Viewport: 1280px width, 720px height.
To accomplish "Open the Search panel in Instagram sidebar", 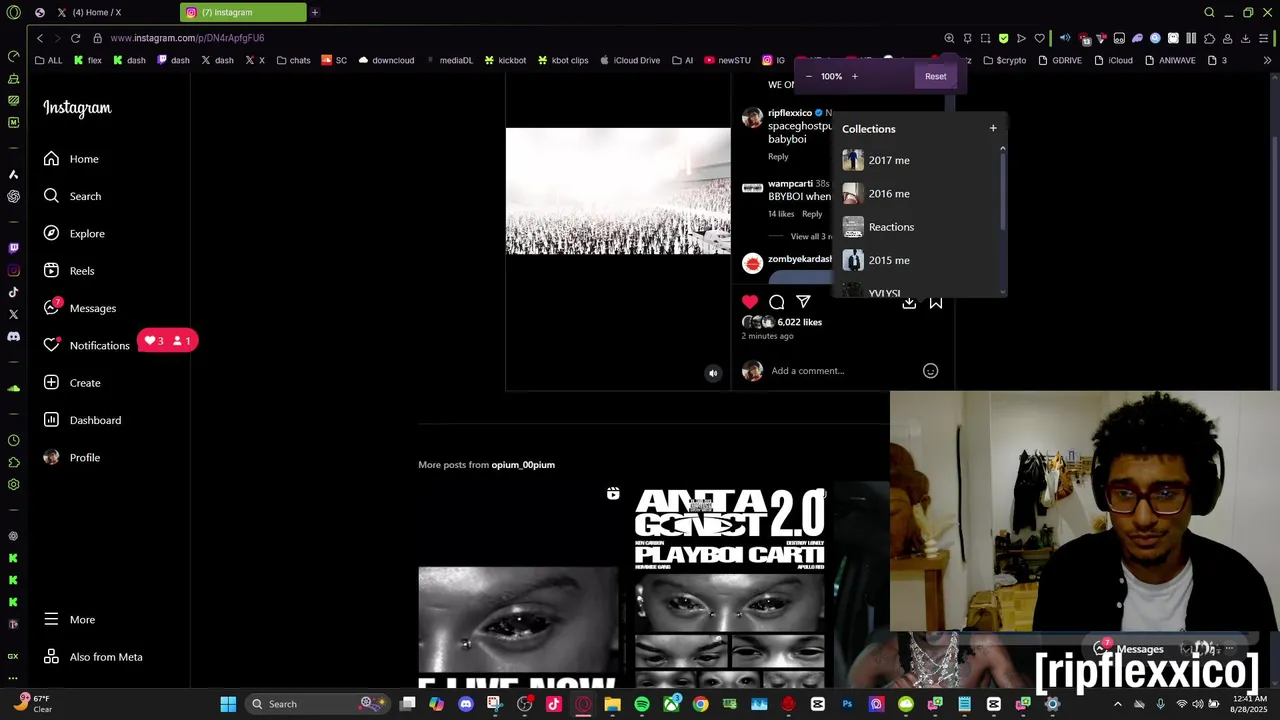I will pos(72,196).
